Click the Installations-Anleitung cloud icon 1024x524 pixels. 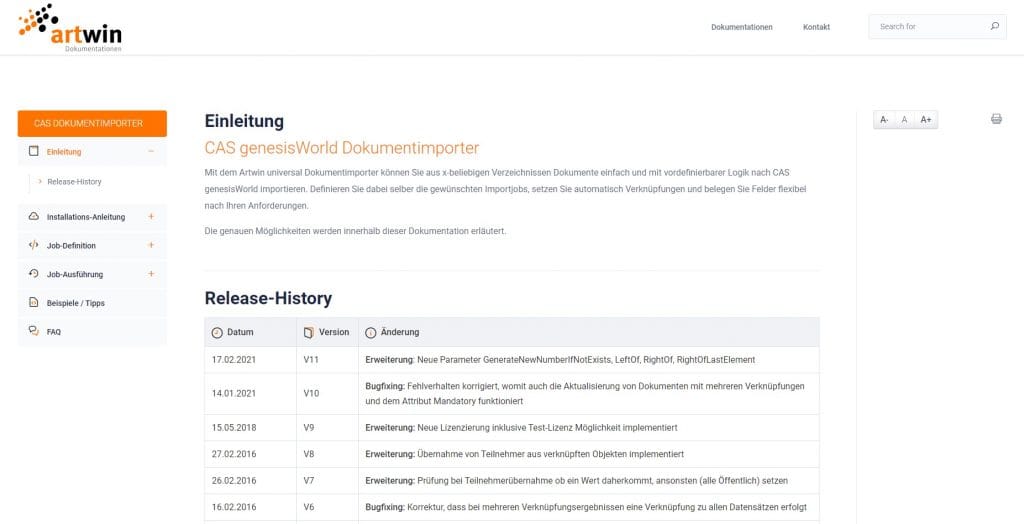(34, 216)
